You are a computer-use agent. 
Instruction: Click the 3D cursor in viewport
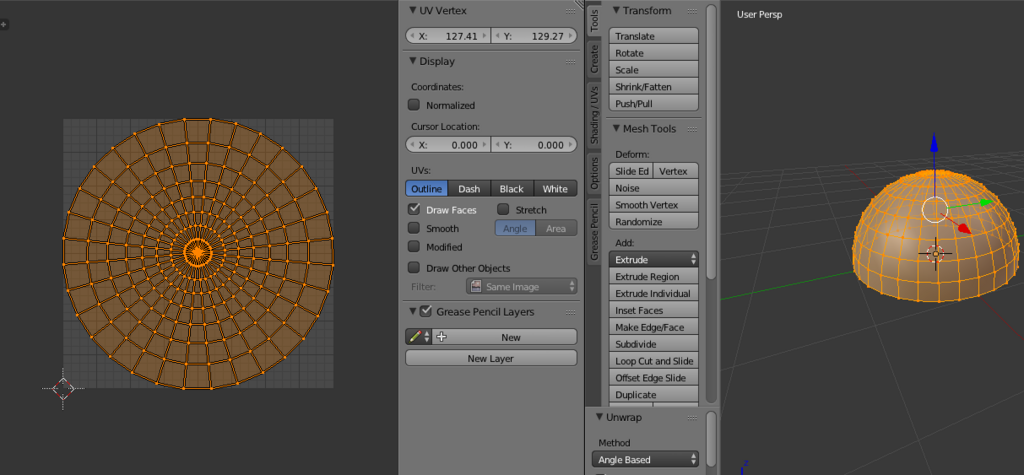coord(935,253)
